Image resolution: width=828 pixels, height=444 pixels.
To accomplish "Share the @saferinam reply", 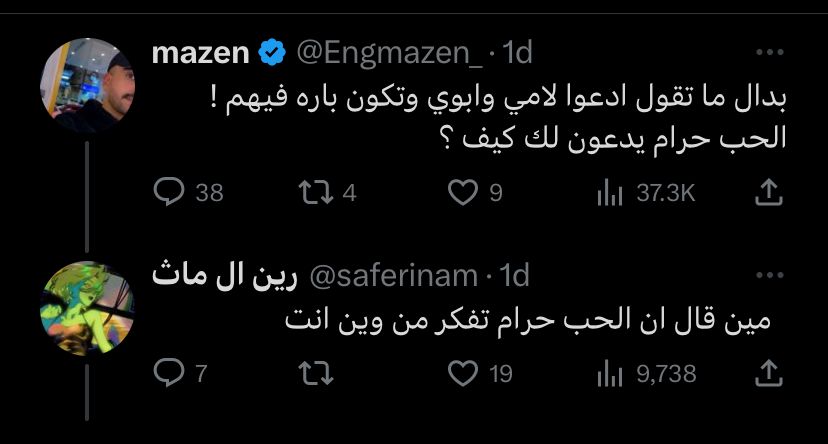I will (767, 374).
